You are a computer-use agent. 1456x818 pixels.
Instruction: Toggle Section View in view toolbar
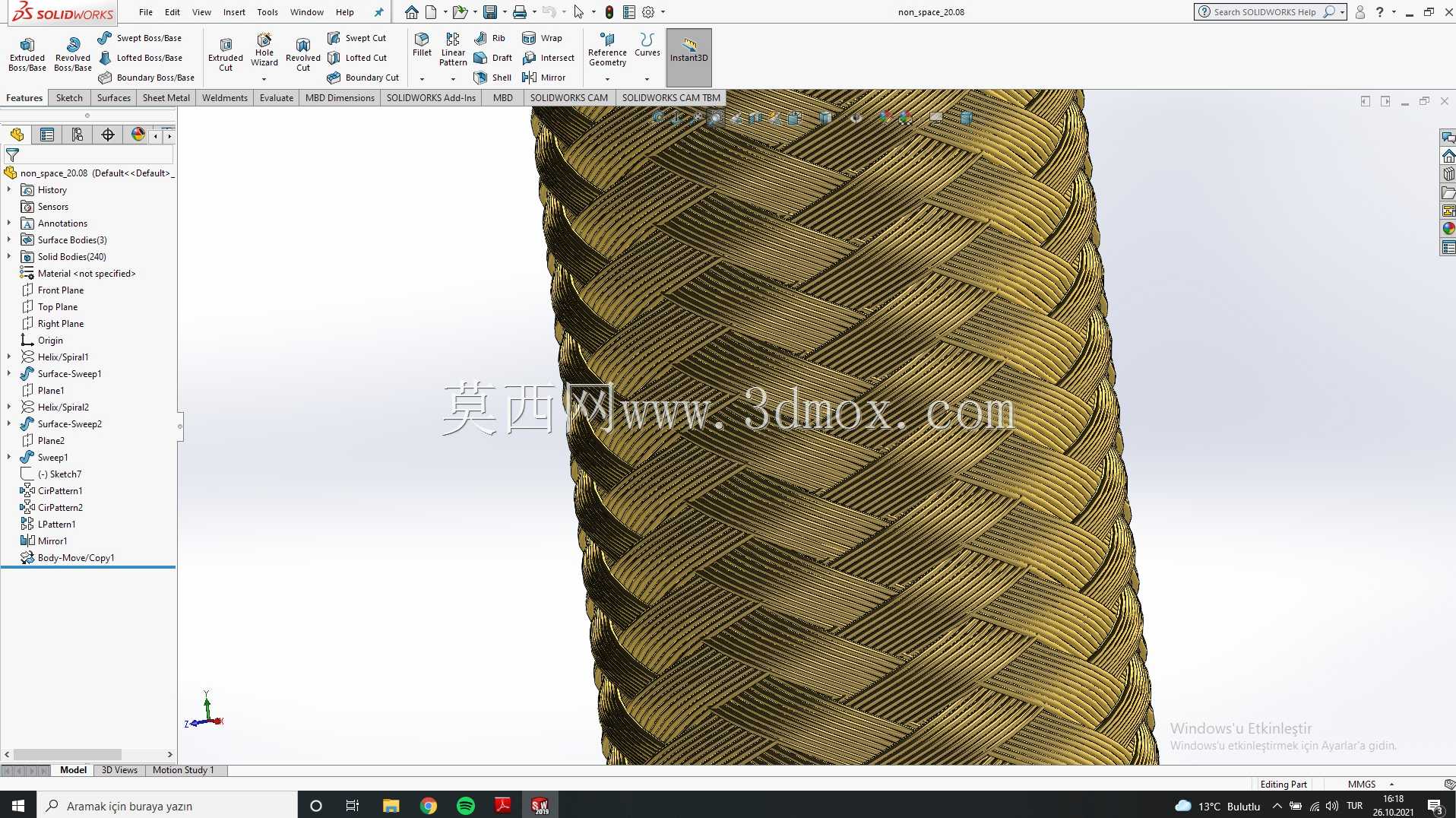[x=755, y=117]
